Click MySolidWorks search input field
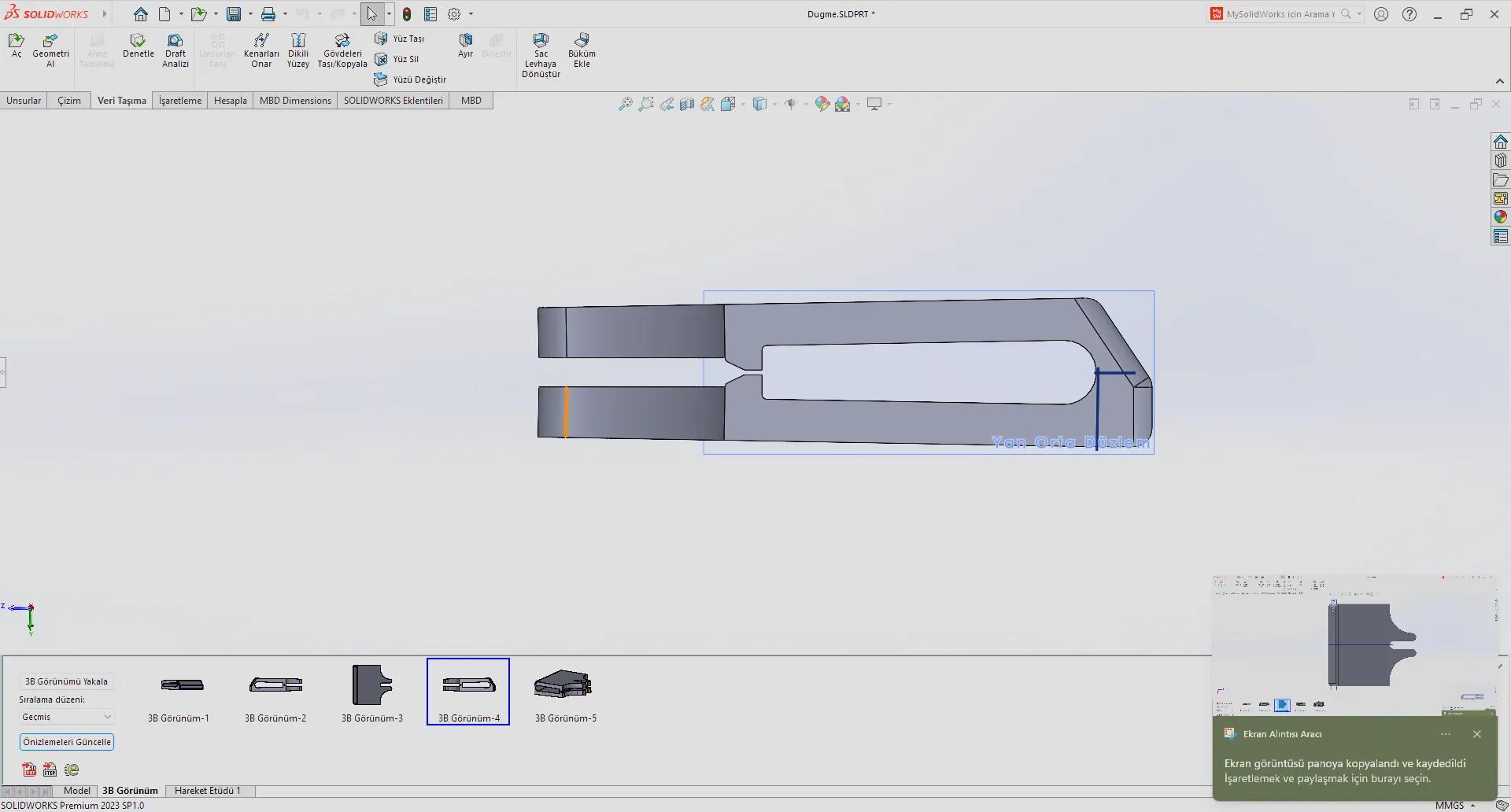The height and width of the screenshot is (812, 1511). pos(1279,14)
